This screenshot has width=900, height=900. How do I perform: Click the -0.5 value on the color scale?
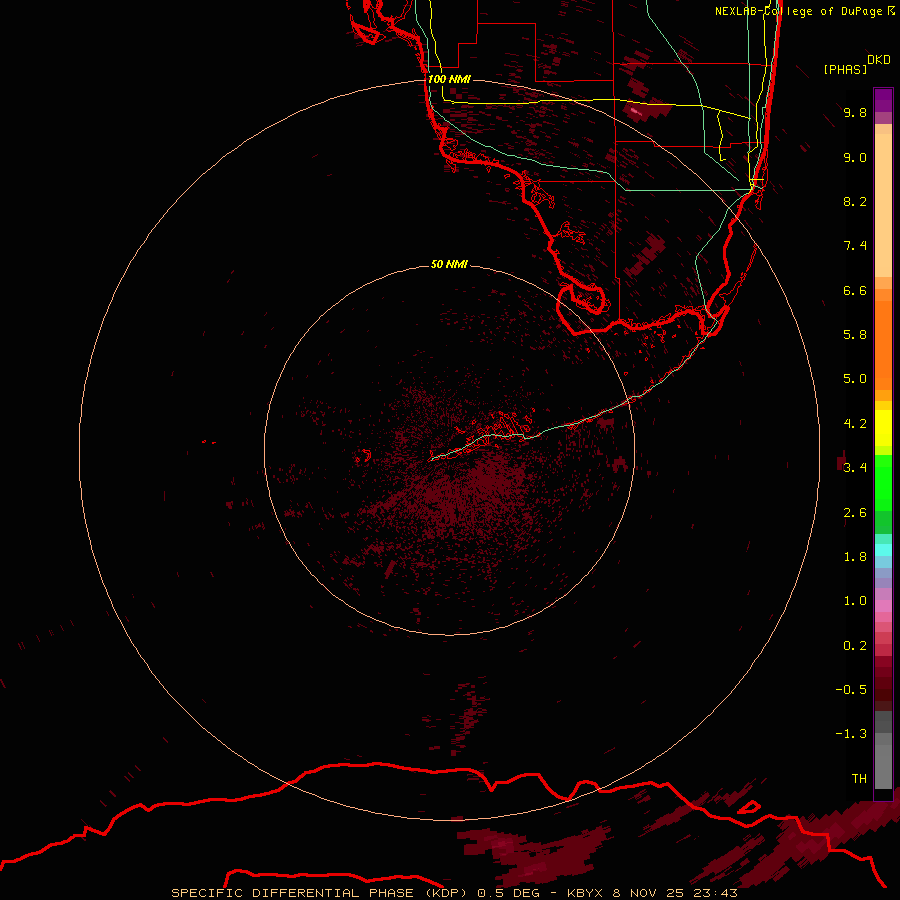tap(851, 690)
